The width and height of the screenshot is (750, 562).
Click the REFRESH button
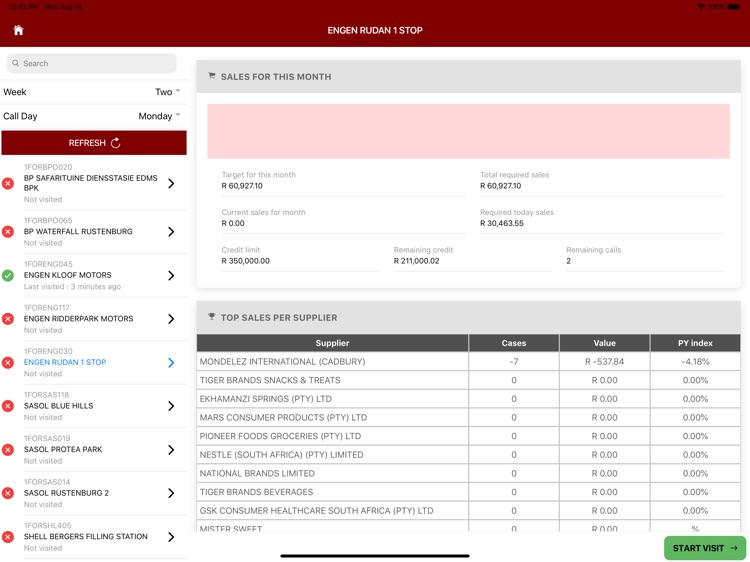pyautogui.click(x=94, y=143)
